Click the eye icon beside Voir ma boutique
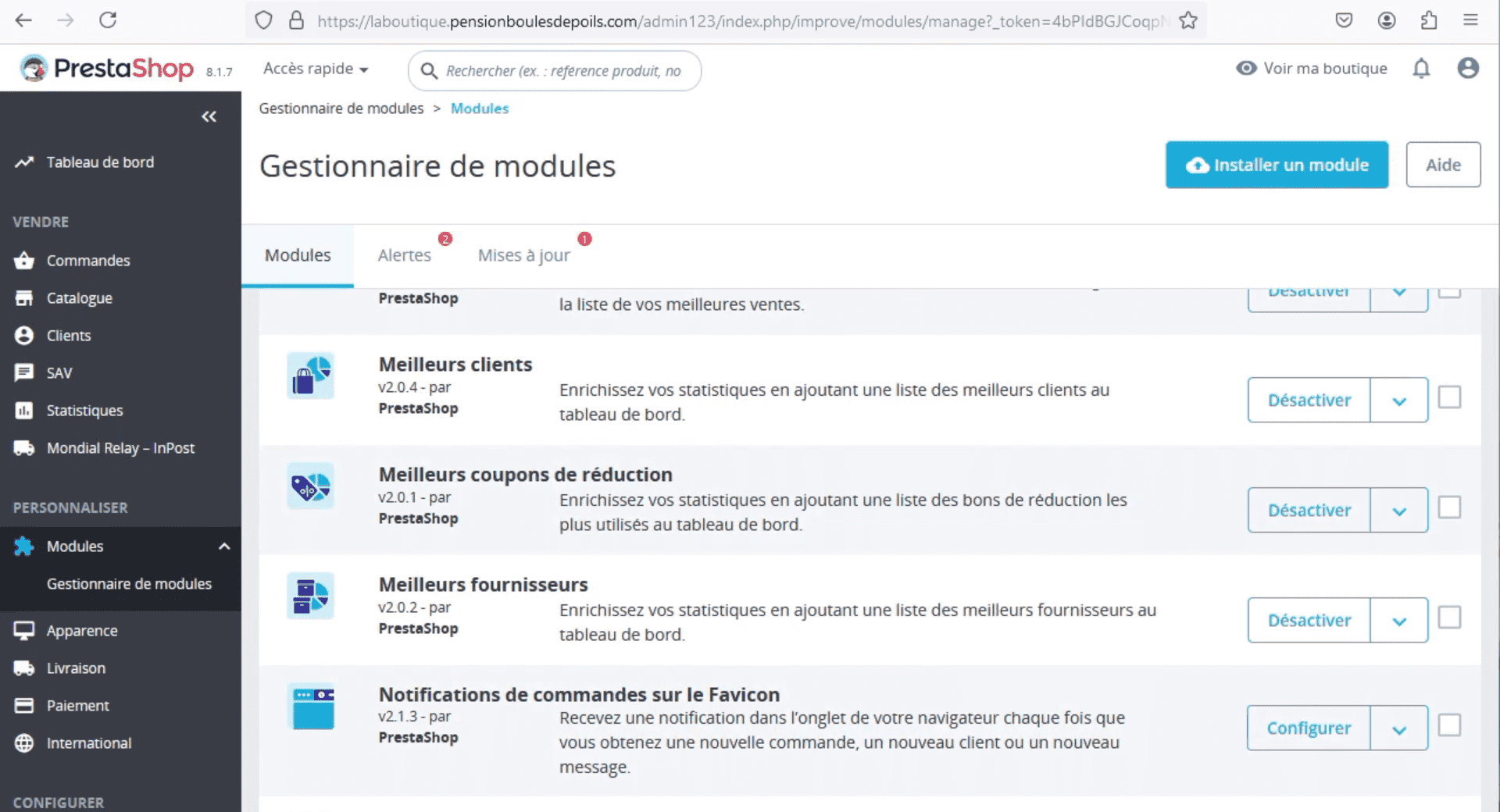1500x812 pixels. (x=1246, y=69)
